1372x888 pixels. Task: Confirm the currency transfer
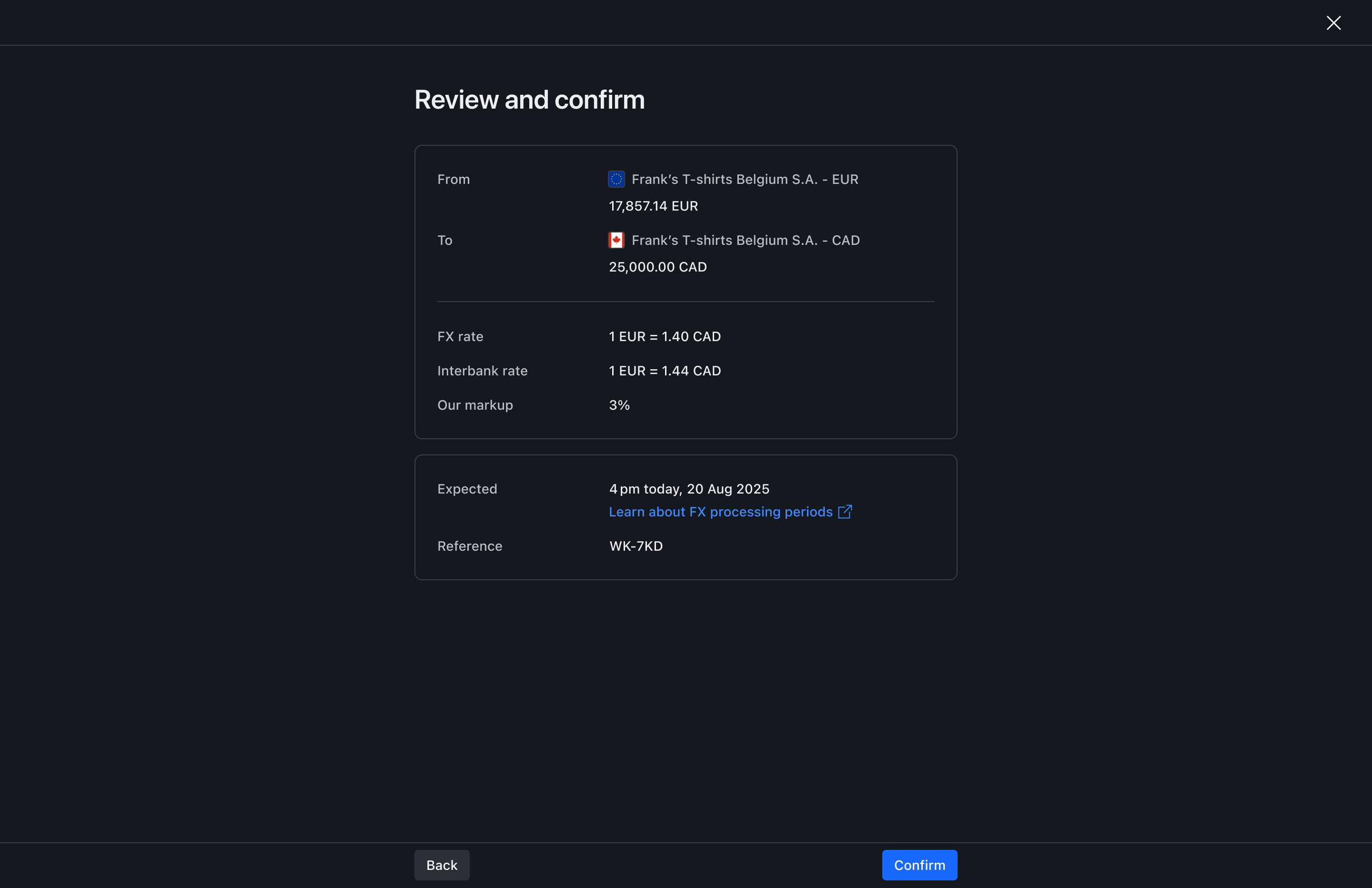[x=919, y=865]
